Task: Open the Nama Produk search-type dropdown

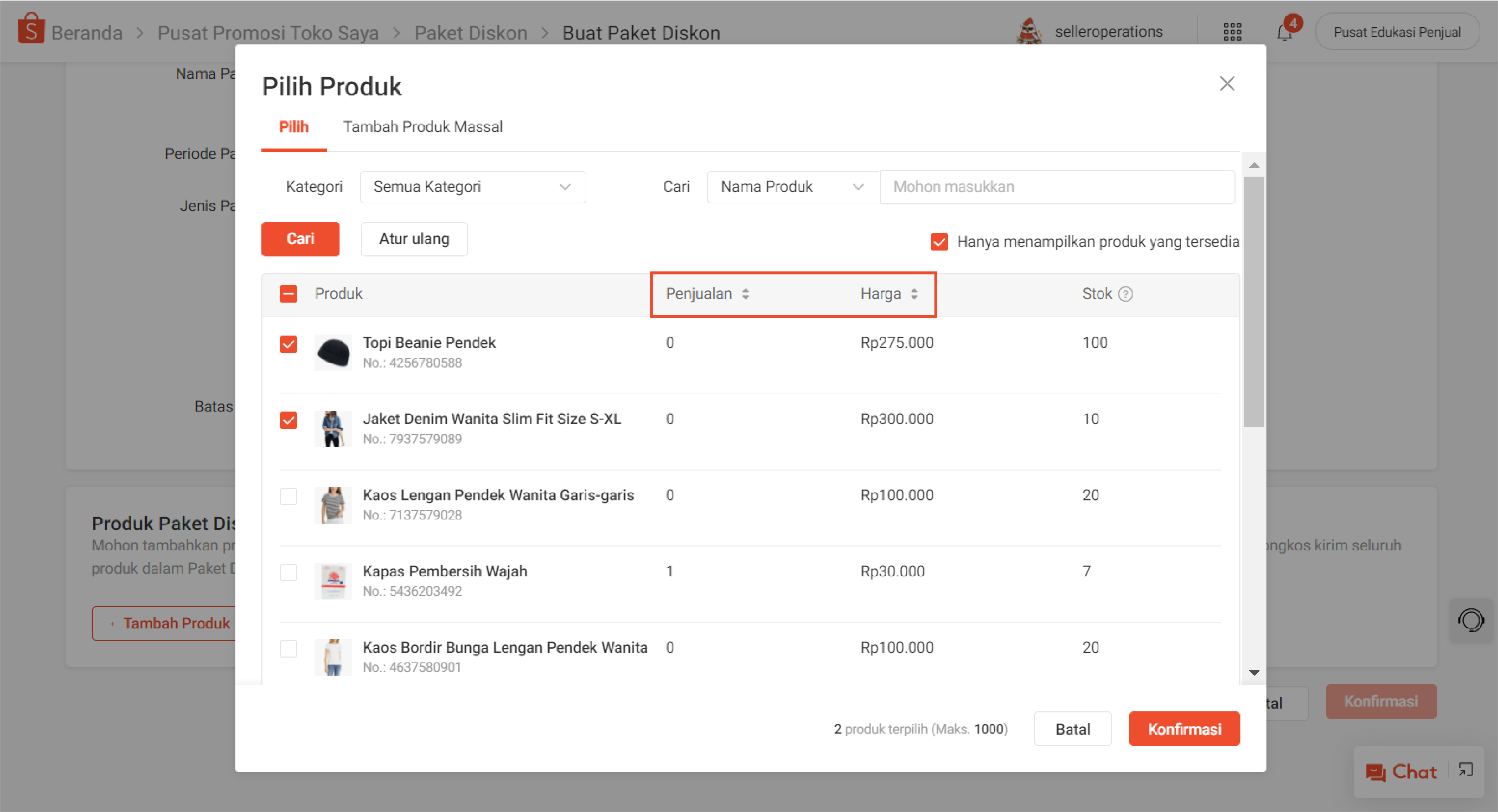Action: (x=792, y=187)
